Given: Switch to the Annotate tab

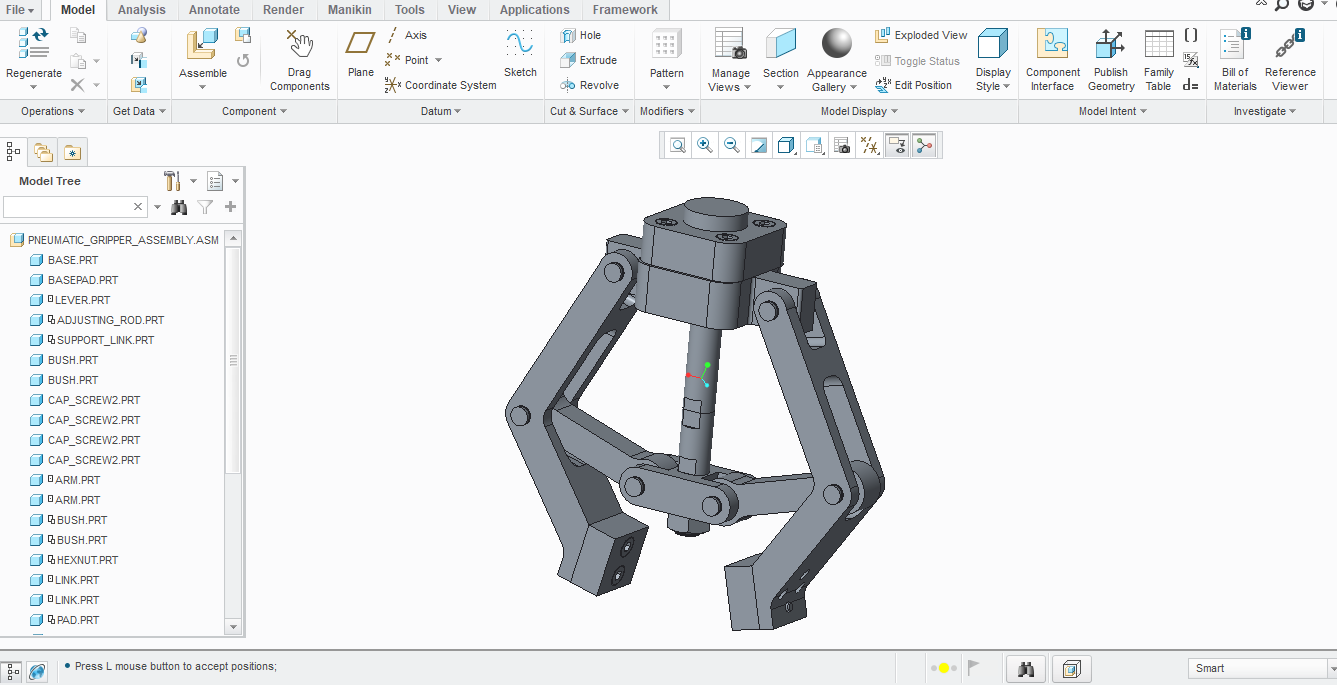Looking at the screenshot, I should 214,10.
